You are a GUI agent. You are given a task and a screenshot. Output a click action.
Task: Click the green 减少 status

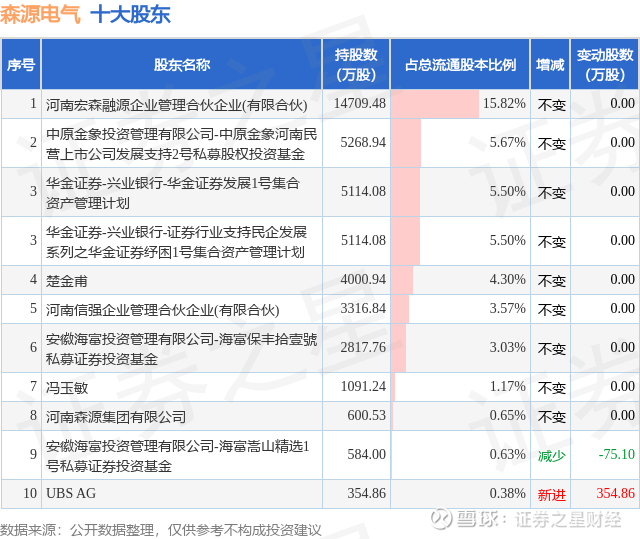[x=551, y=456]
